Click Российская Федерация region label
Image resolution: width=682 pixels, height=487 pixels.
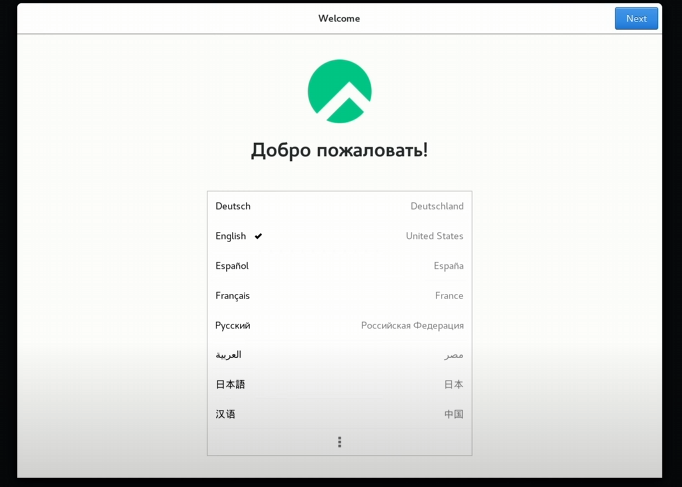pos(412,325)
